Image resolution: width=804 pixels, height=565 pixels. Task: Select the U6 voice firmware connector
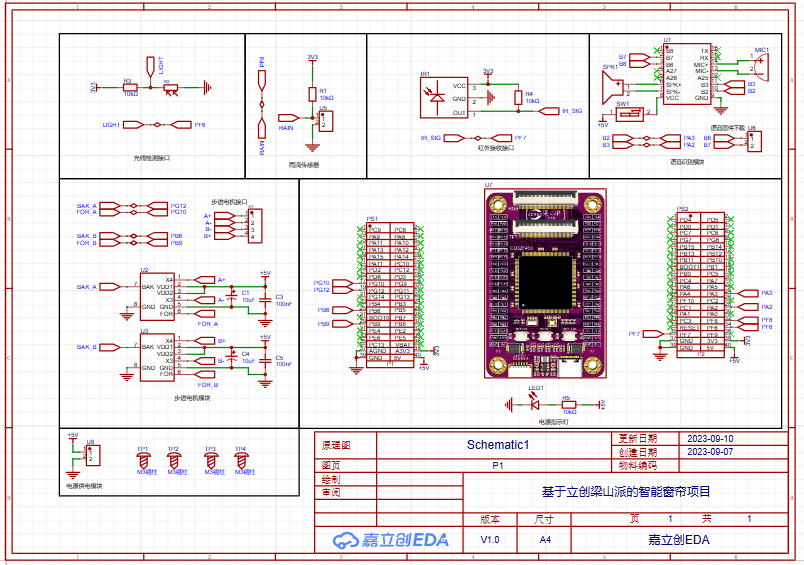(754, 142)
